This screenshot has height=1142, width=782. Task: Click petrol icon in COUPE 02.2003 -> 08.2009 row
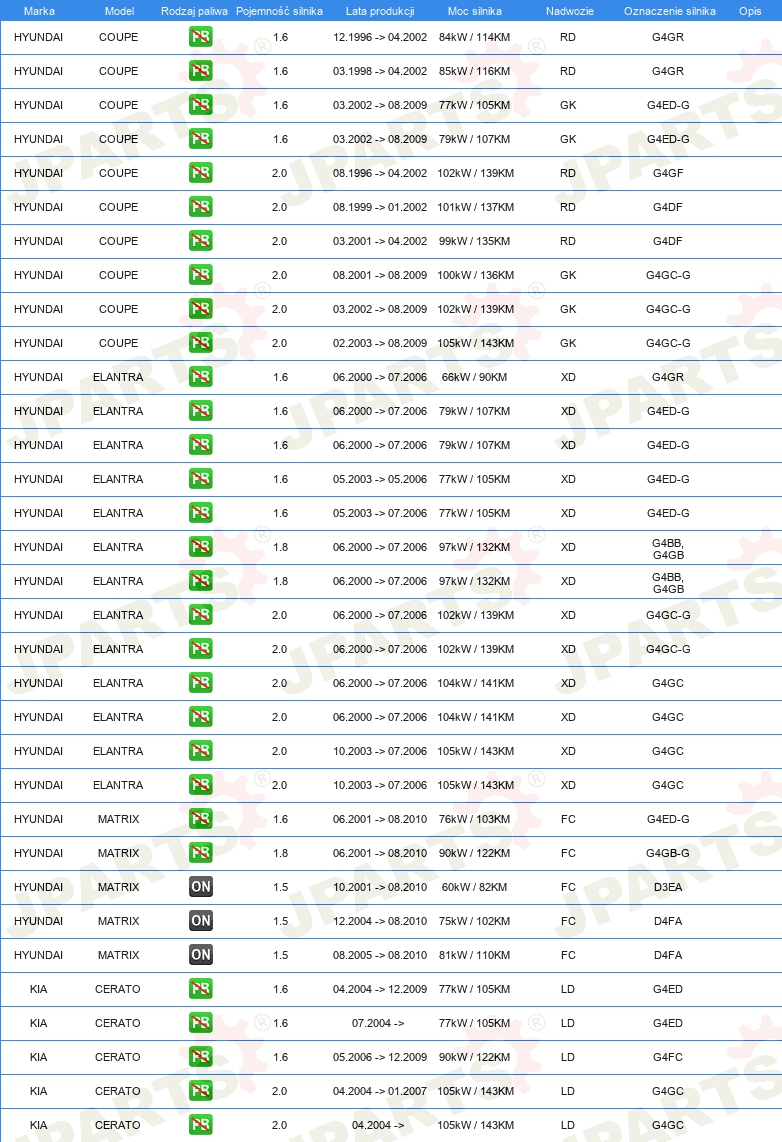click(x=200, y=342)
